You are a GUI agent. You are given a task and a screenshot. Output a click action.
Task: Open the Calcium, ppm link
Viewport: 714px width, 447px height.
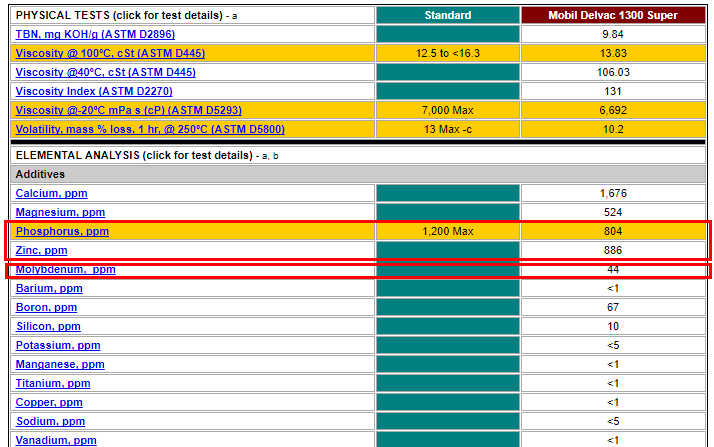51,193
